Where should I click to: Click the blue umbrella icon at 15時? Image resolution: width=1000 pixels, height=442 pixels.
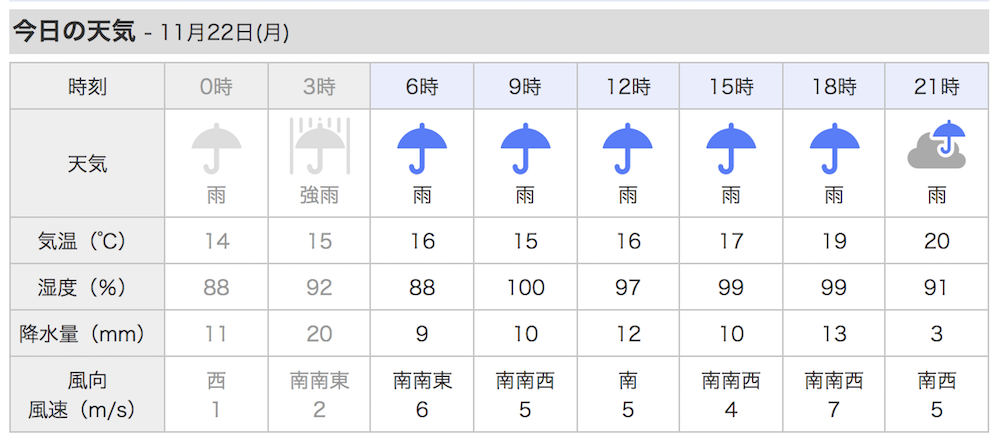(732, 149)
